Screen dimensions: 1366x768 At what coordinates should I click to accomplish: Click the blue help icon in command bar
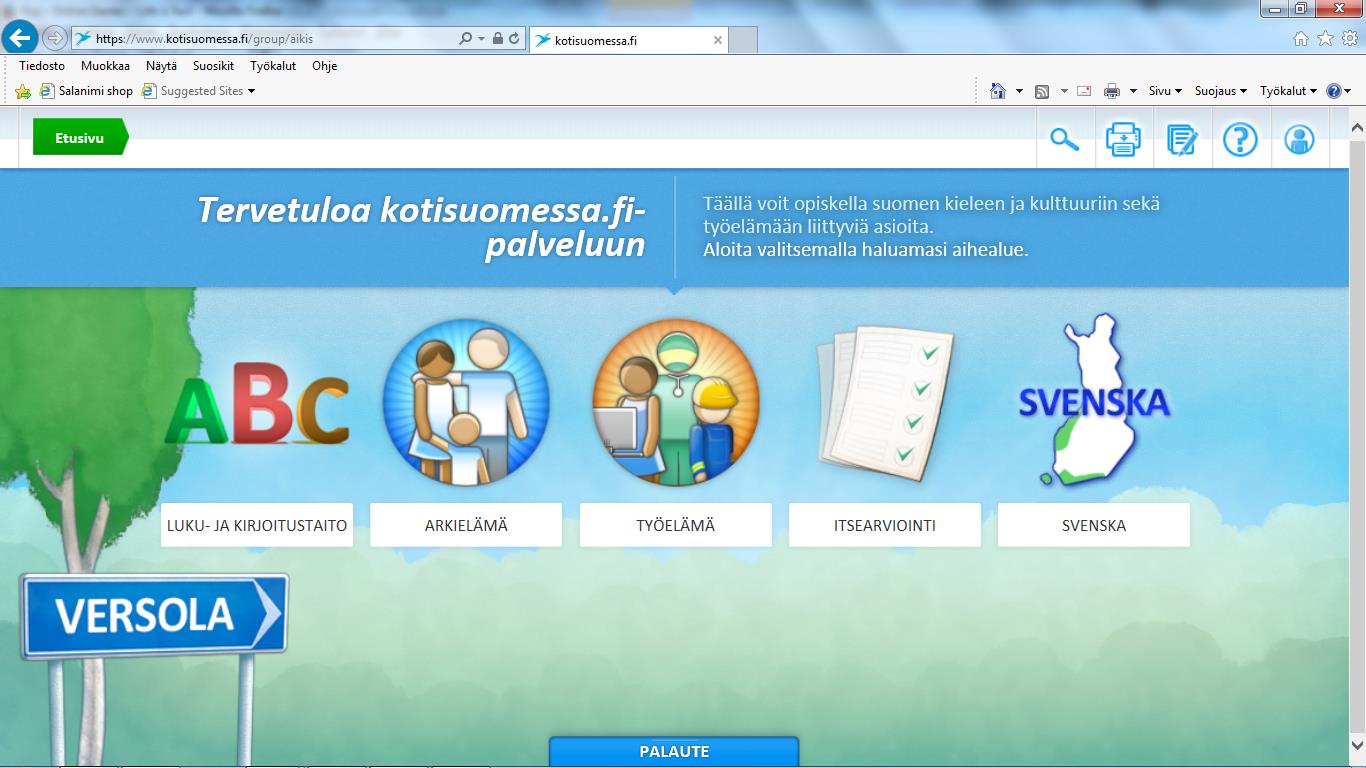1333,91
